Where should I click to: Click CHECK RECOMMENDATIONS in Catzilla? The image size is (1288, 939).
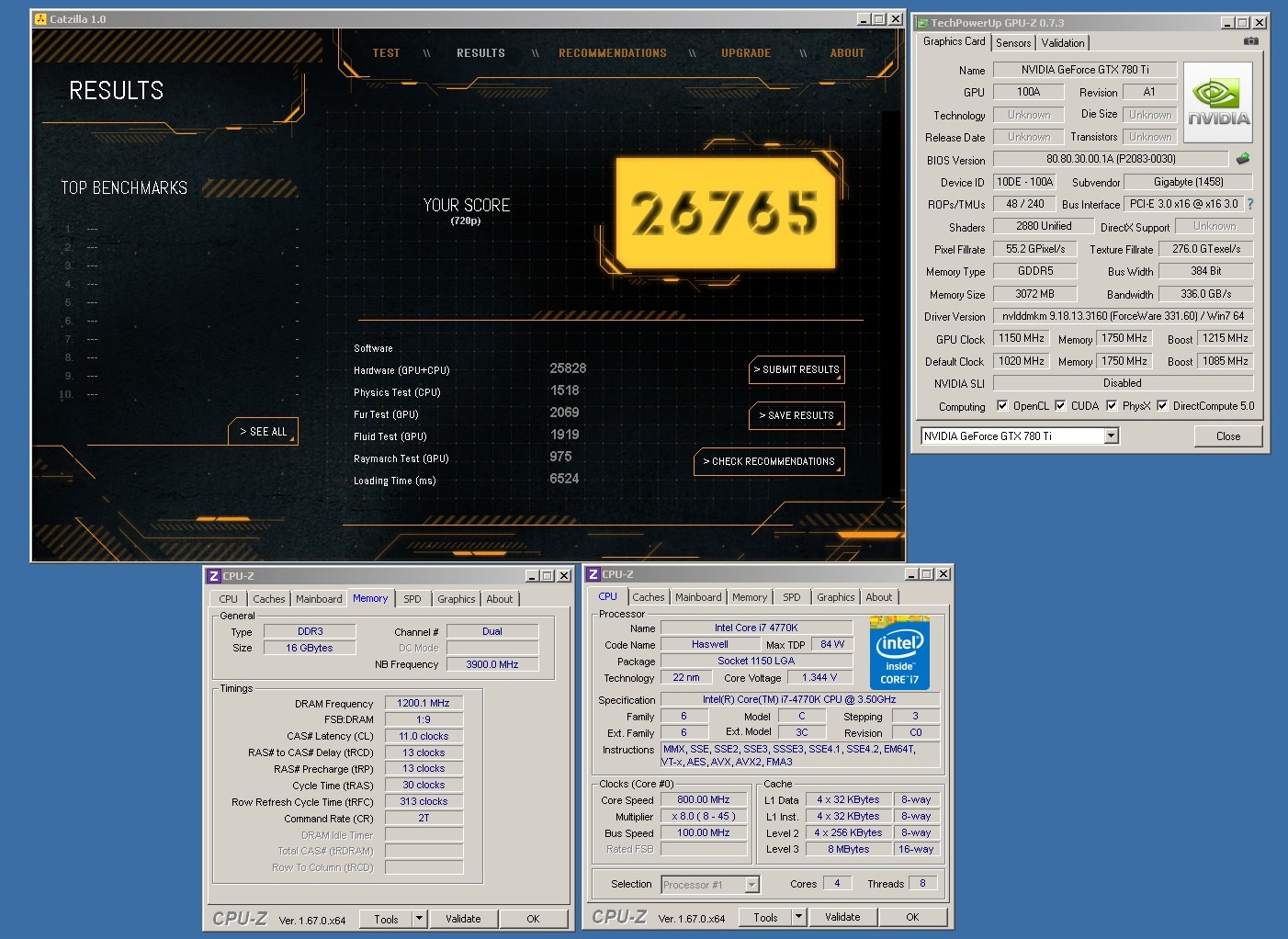769,461
